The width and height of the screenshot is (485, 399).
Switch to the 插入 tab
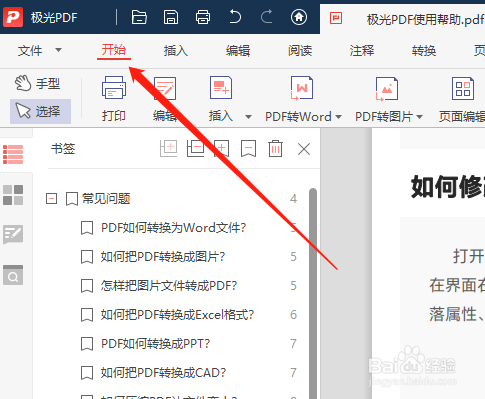pos(176,51)
